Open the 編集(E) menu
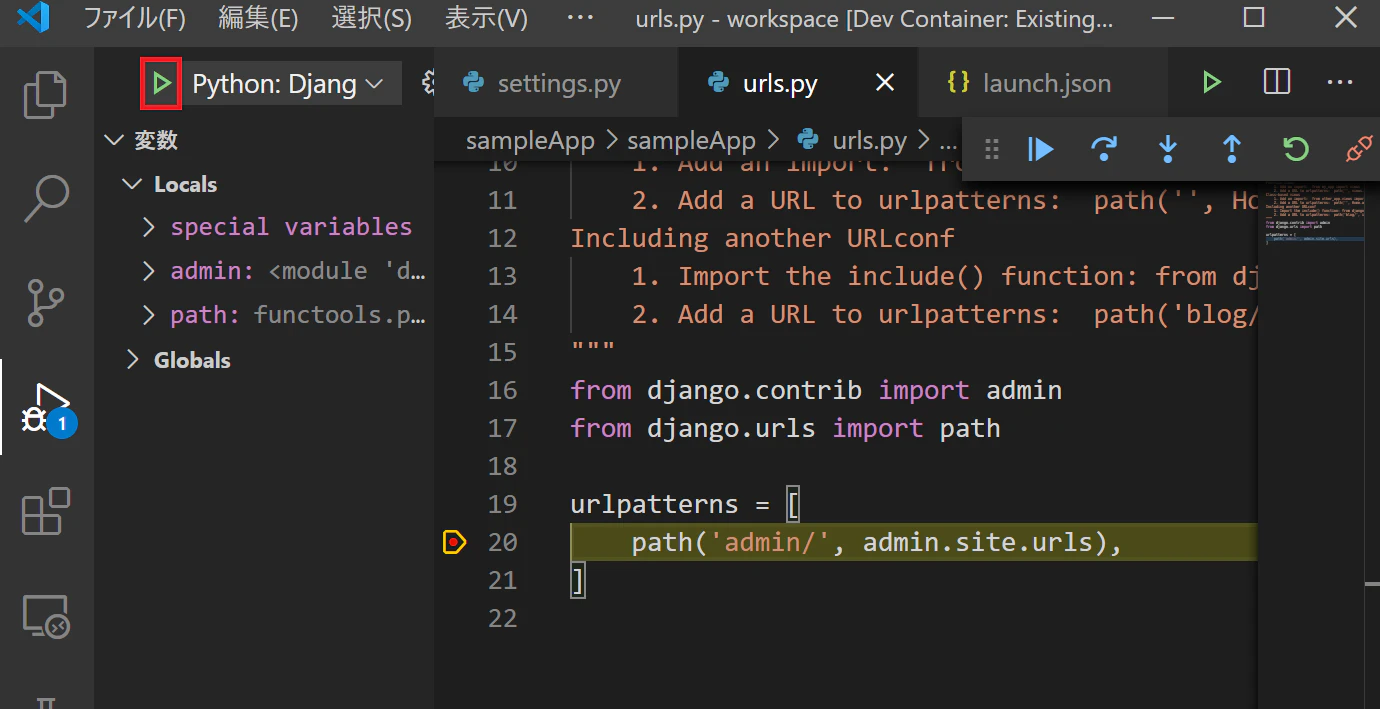The image size is (1380, 709). pos(259,19)
